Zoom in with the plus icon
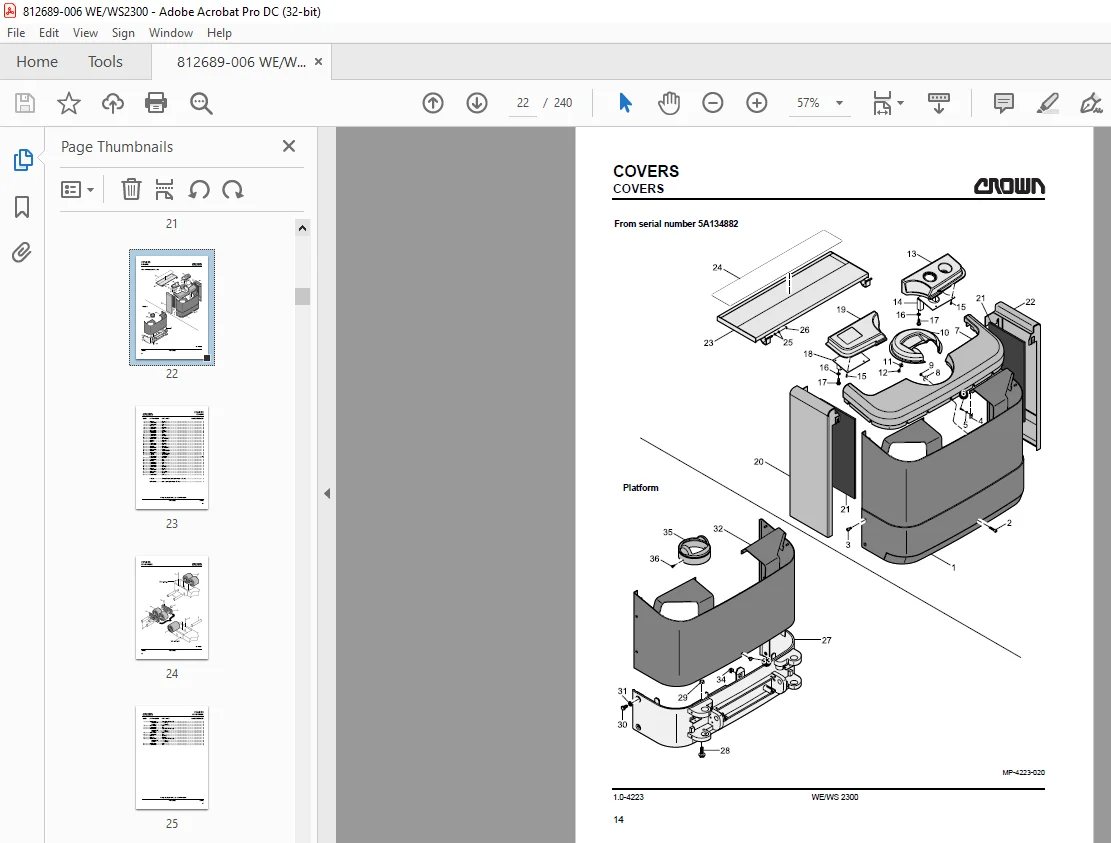 [x=757, y=103]
